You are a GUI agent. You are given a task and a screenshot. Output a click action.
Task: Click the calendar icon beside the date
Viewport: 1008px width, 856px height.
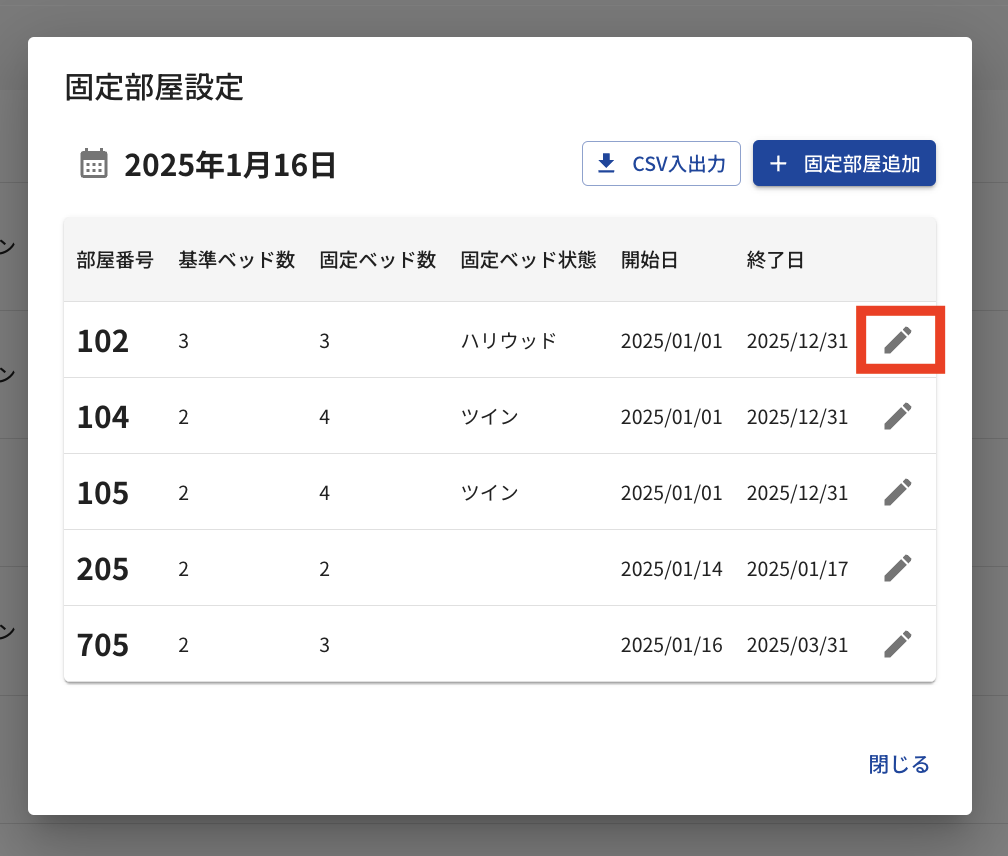point(94,164)
